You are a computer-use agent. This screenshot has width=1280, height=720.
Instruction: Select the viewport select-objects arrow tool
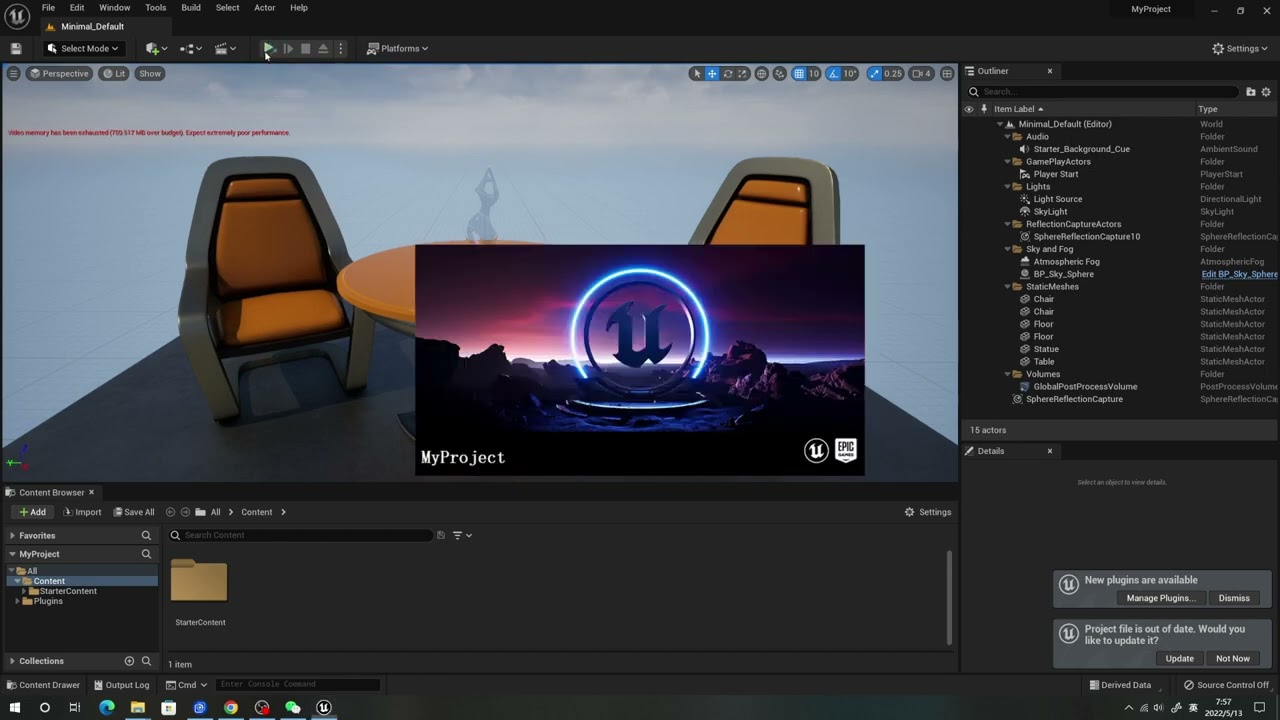[x=697, y=73]
